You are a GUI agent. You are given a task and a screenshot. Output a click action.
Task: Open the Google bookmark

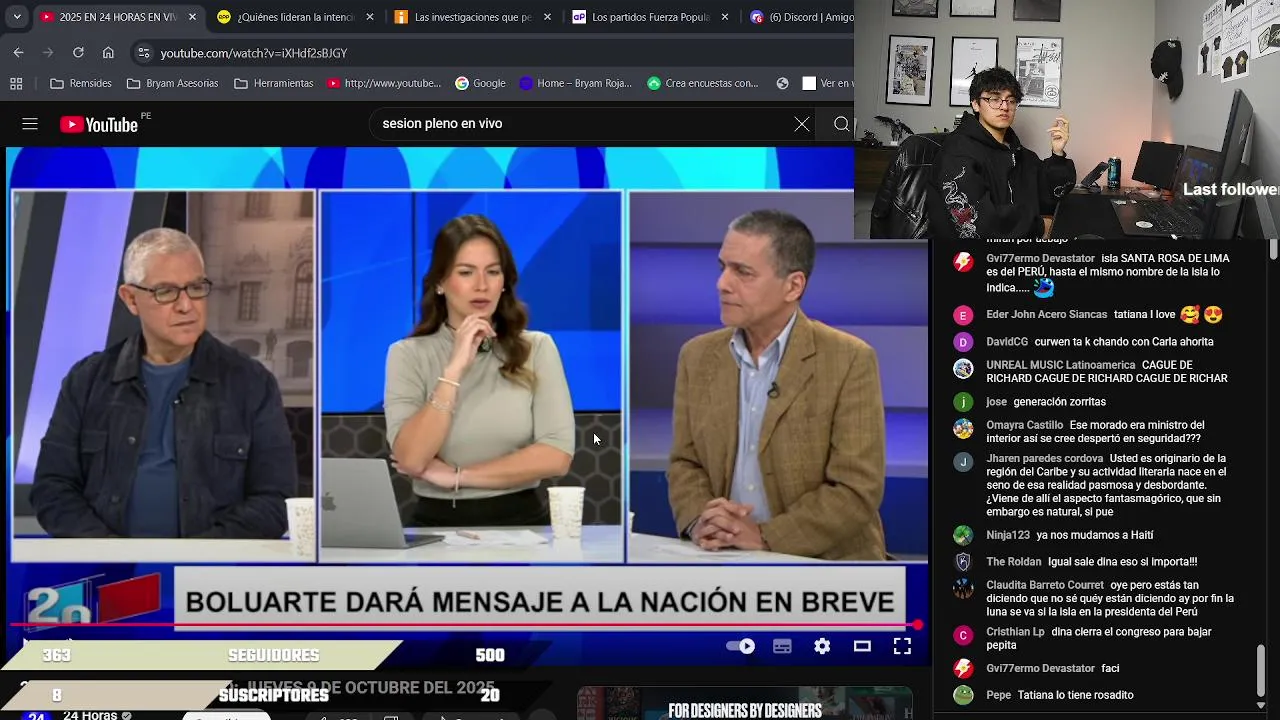tap(480, 83)
